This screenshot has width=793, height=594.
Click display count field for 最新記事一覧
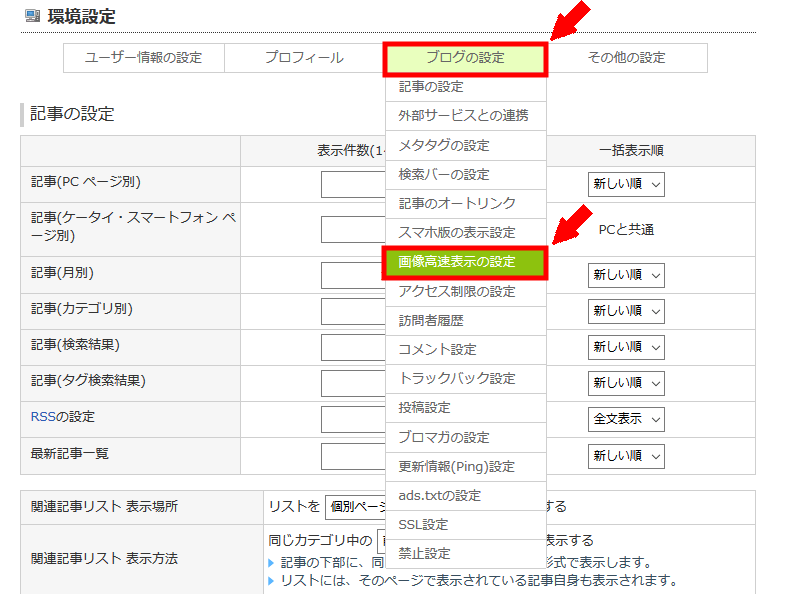point(354,456)
